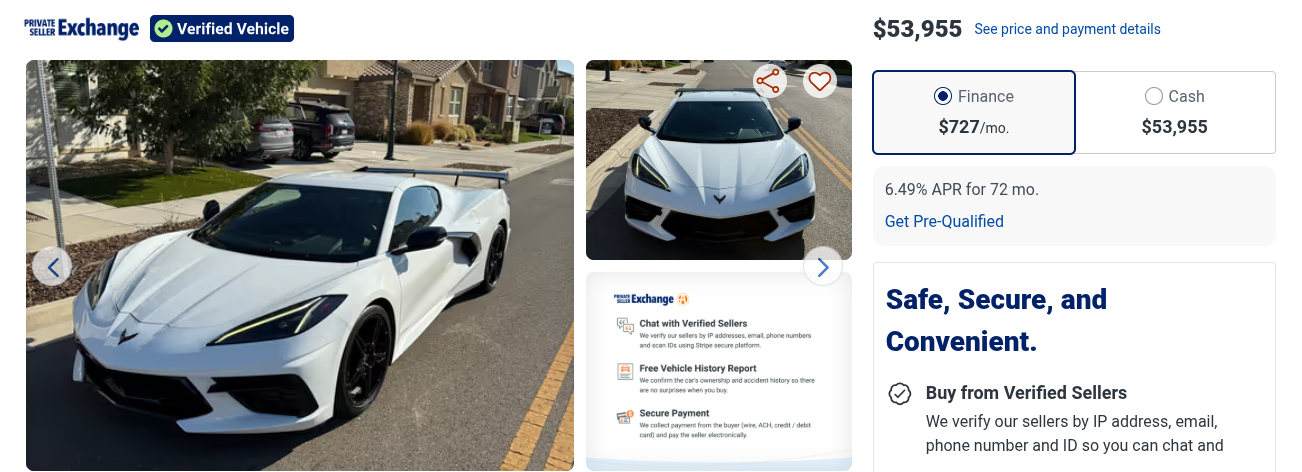
Task: Select the Finance payment radio button
Action: (942, 96)
